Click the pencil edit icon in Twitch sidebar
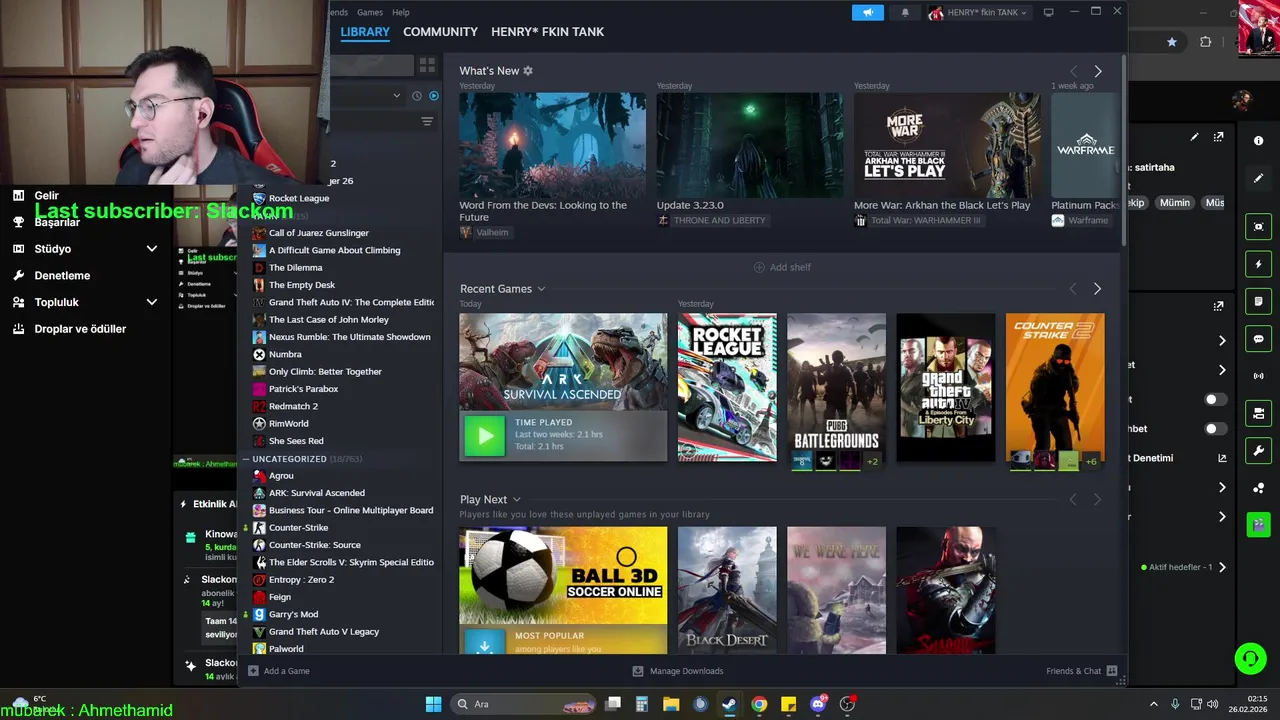Image resolution: width=1280 pixels, height=720 pixels. pos(1258,178)
